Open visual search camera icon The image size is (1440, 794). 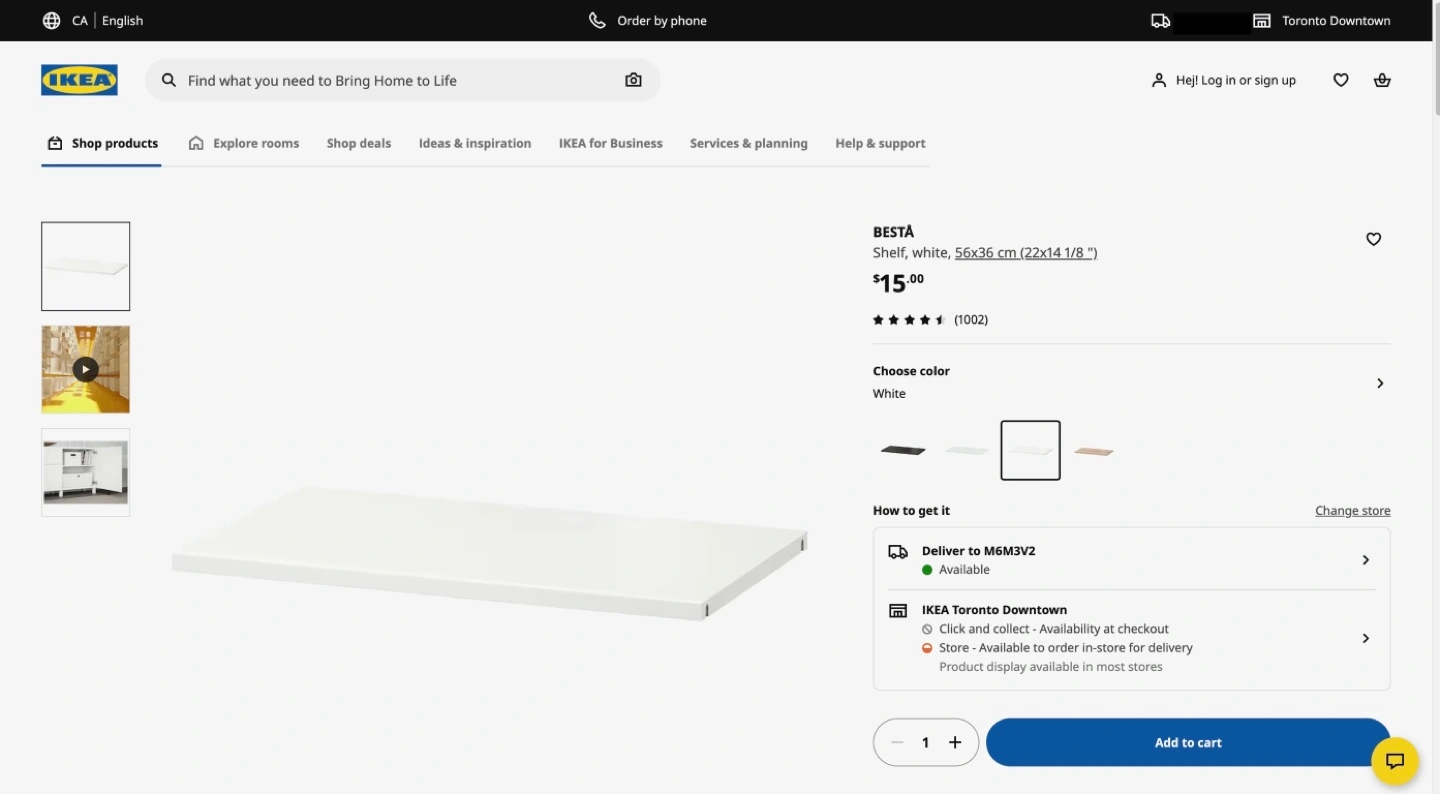pyautogui.click(x=633, y=80)
